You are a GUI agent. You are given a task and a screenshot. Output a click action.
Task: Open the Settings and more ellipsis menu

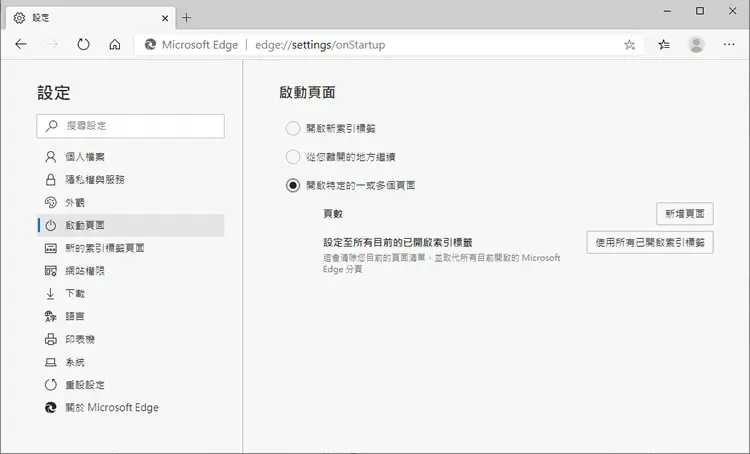(x=729, y=44)
